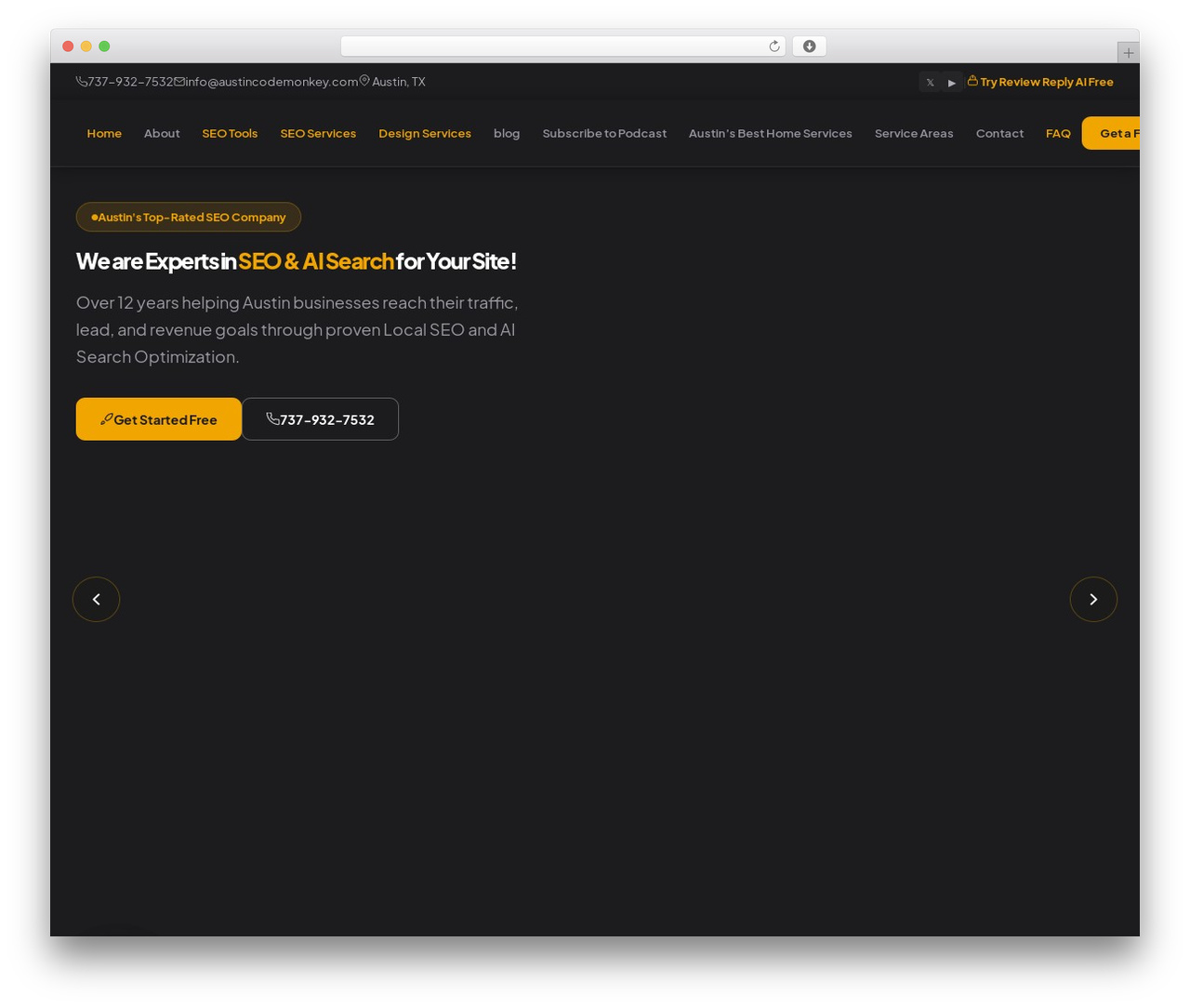The height and width of the screenshot is (1008, 1190).
Task: Click the 'Over 12 years helping Austin' paragraph
Action: pyautogui.click(x=297, y=329)
